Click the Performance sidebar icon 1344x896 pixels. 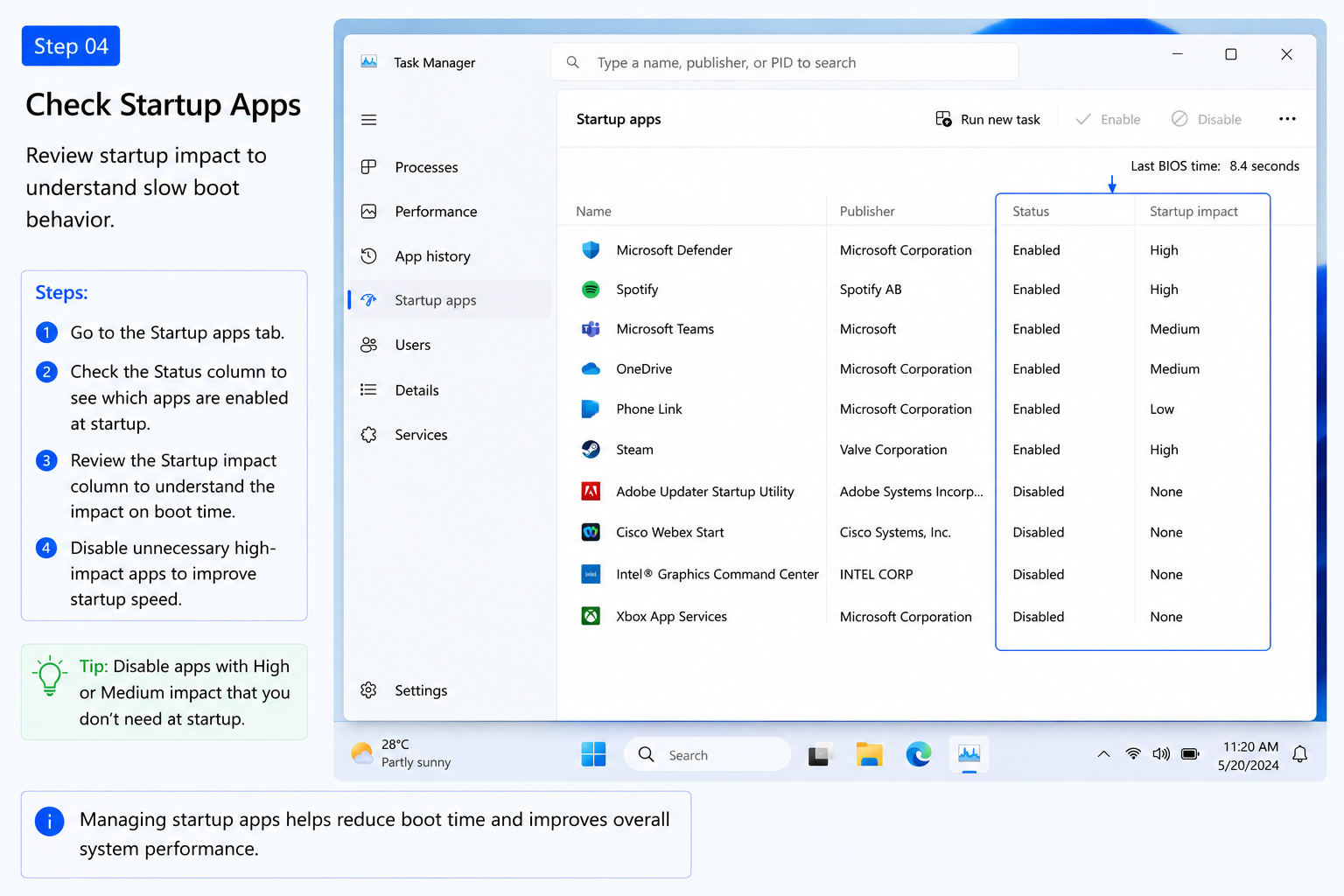(x=368, y=211)
